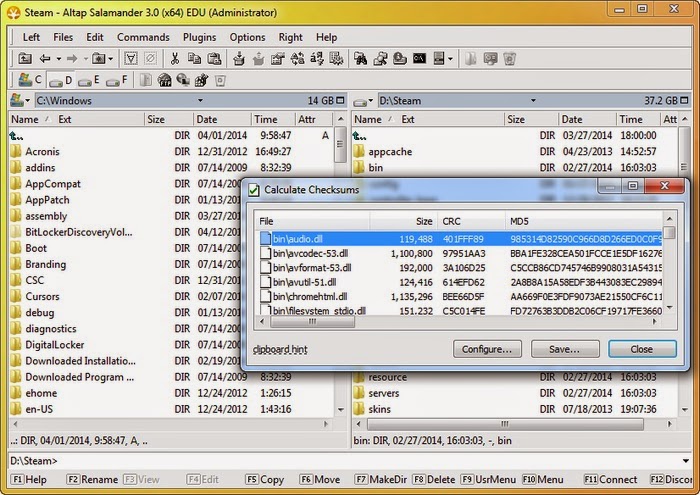Click the Paste clipboard icon
The image size is (700, 495).
[x=214, y=58]
